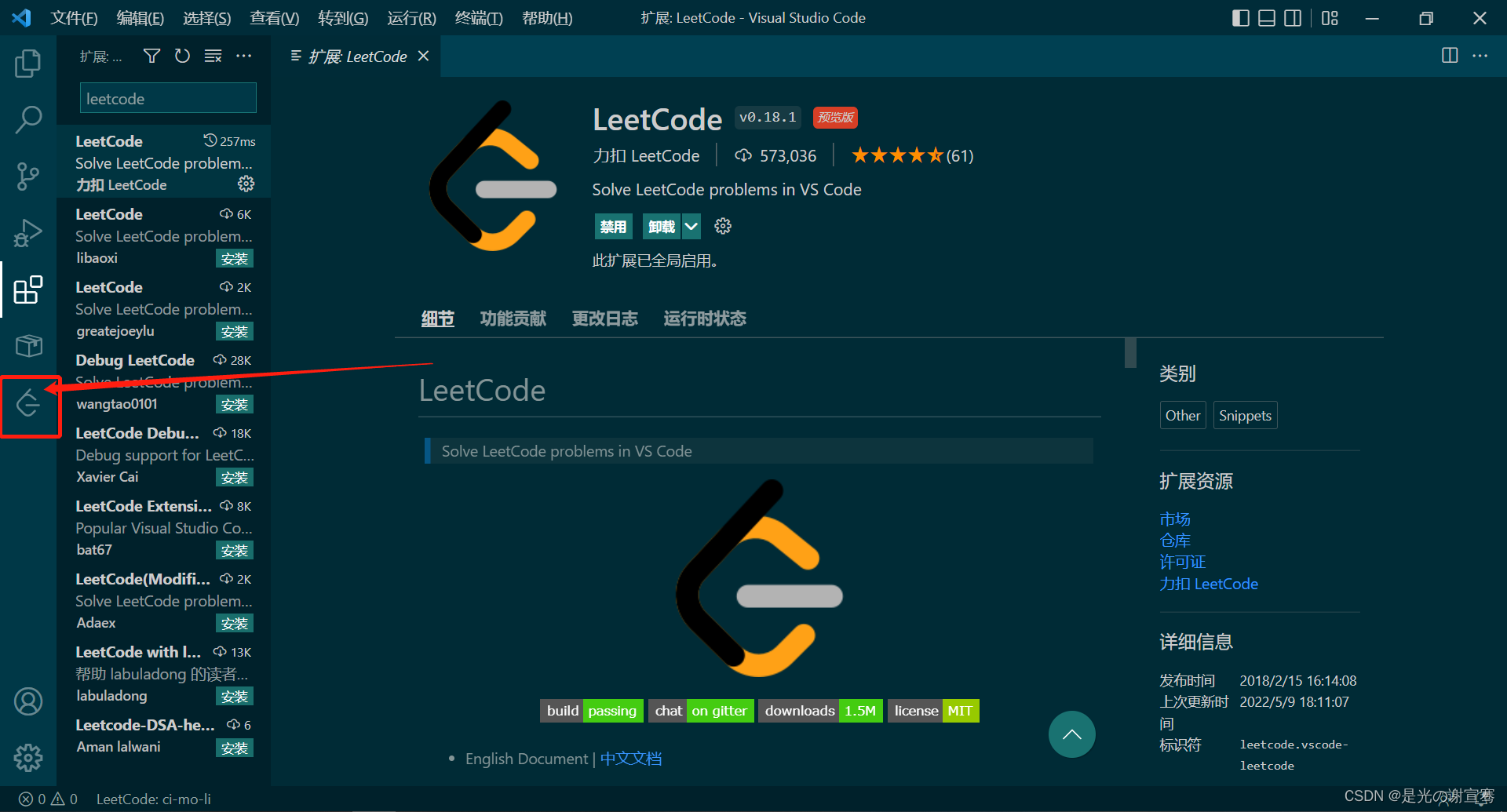
Task: Open 力扣 LeetCode resource link
Action: click(x=1209, y=584)
